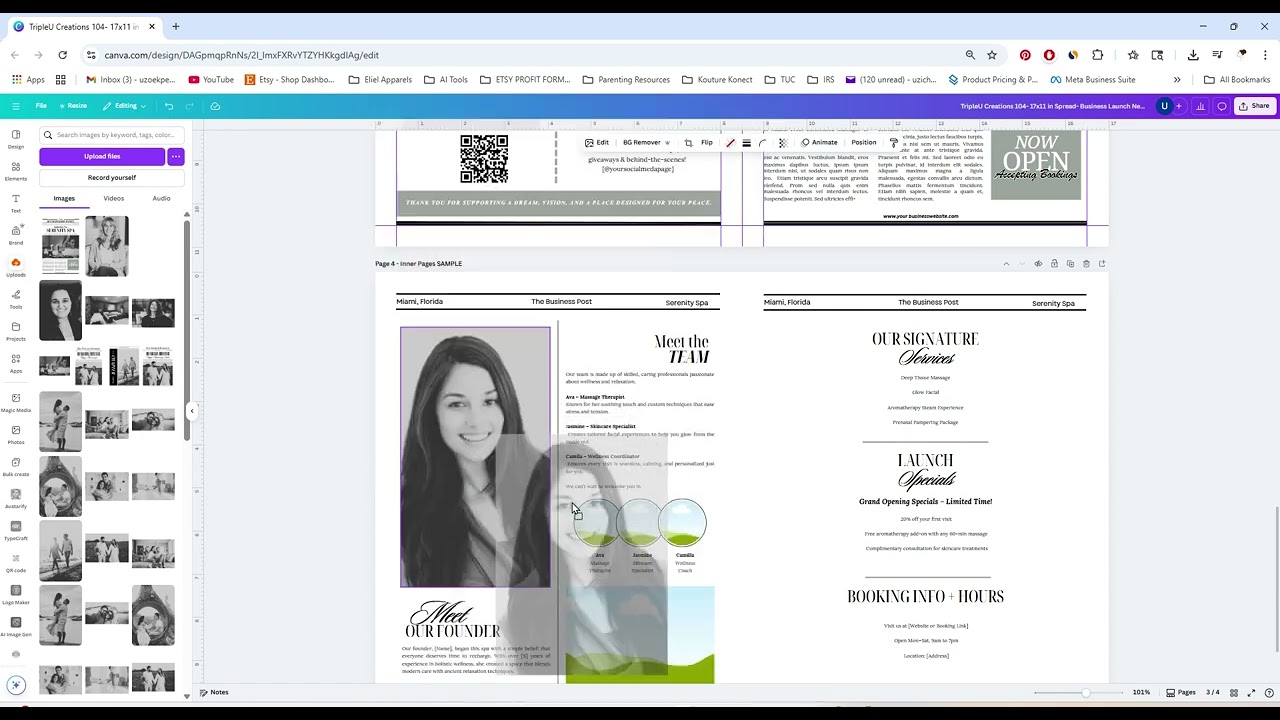Viewport: 1280px width, 720px height.
Task: Check cloud save status icon
Action: pyautogui.click(x=215, y=106)
